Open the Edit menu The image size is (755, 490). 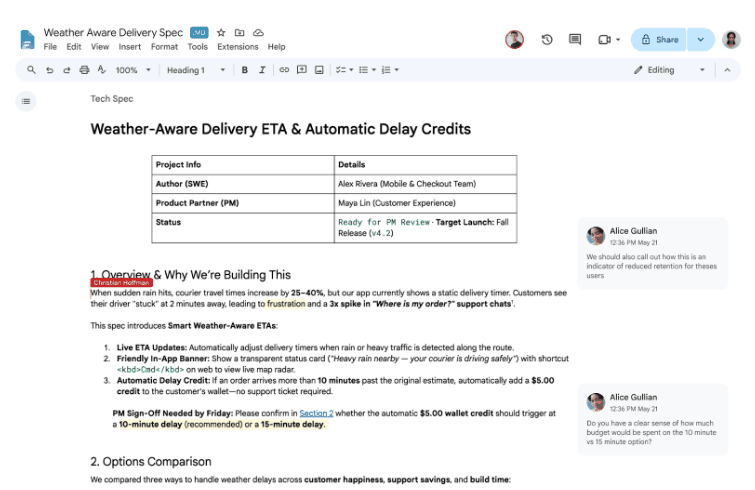pyautogui.click(x=74, y=47)
